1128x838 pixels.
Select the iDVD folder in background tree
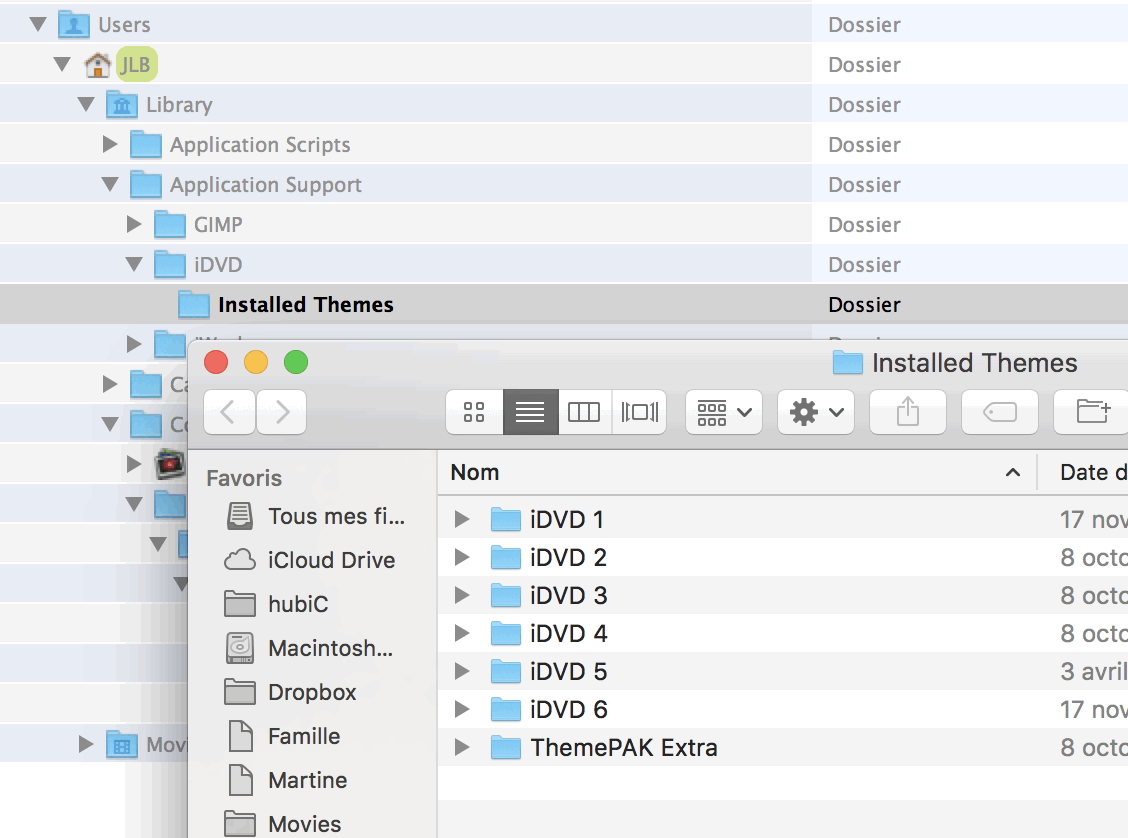coord(564,265)
